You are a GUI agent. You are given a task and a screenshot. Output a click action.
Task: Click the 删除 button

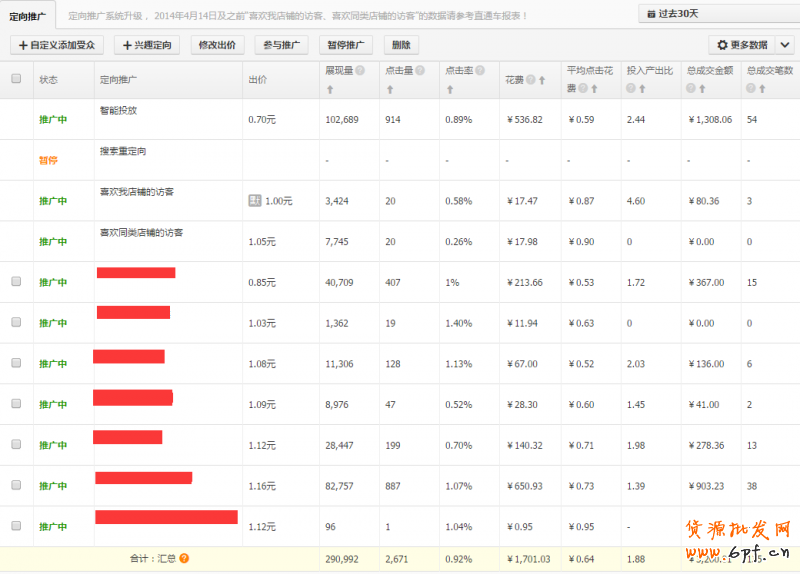(401, 45)
